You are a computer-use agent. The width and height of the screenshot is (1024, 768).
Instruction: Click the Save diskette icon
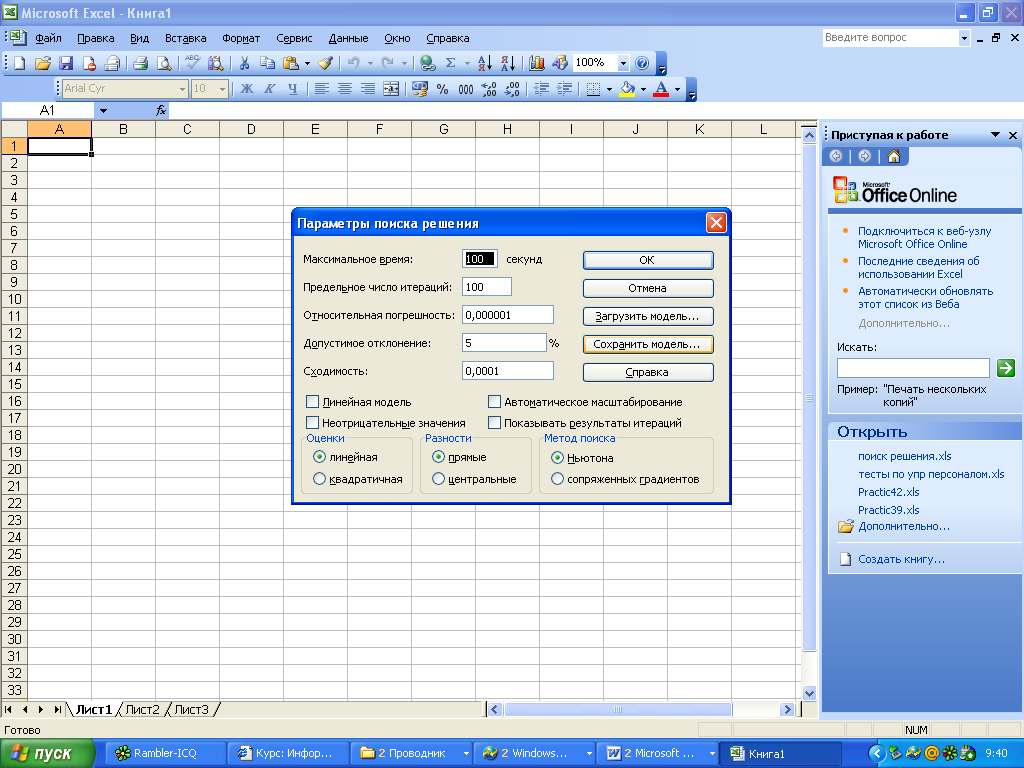point(66,63)
